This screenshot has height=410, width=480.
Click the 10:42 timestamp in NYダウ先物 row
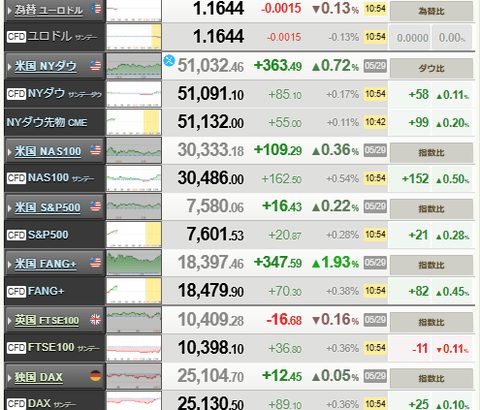click(x=375, y=122)
